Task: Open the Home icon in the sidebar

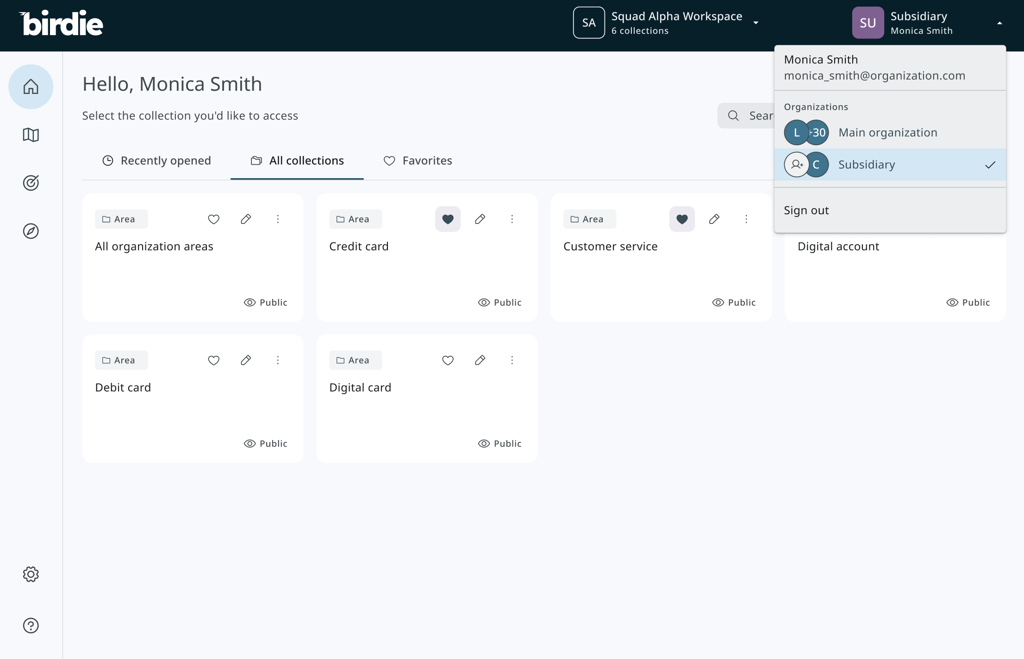Action: [31, 87]
